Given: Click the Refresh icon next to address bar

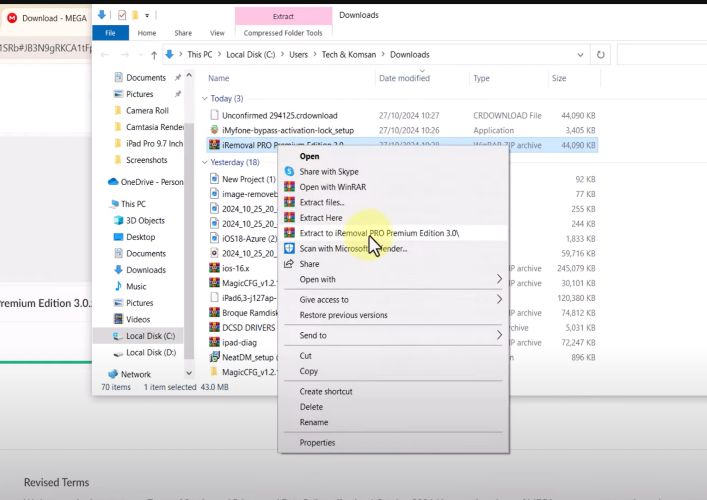Looking at the screenshot, I should pos(601,55).
